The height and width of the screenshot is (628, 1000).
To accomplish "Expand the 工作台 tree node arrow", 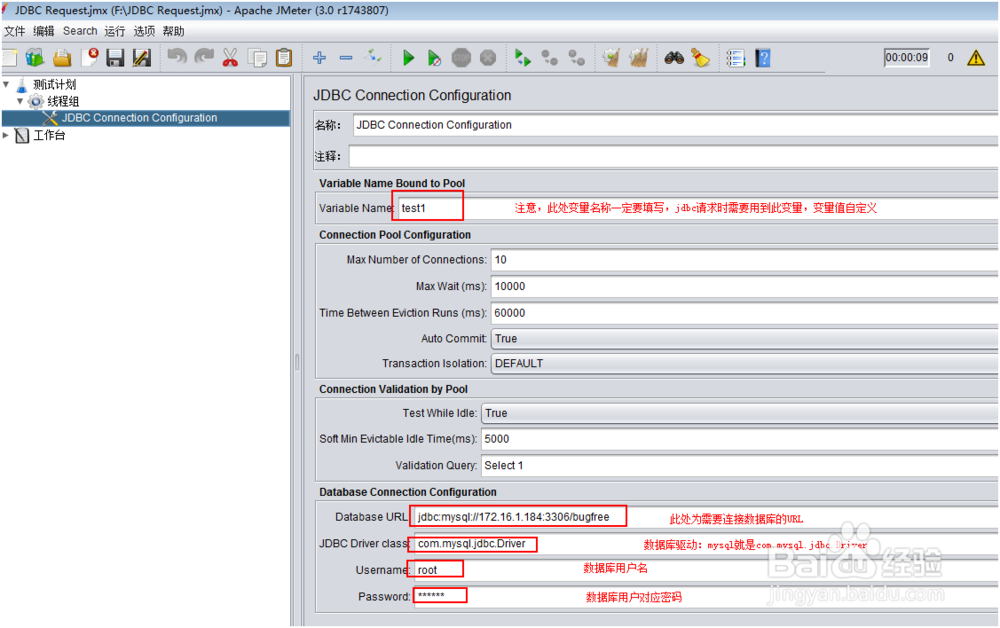I will click(x=6, y=135).
